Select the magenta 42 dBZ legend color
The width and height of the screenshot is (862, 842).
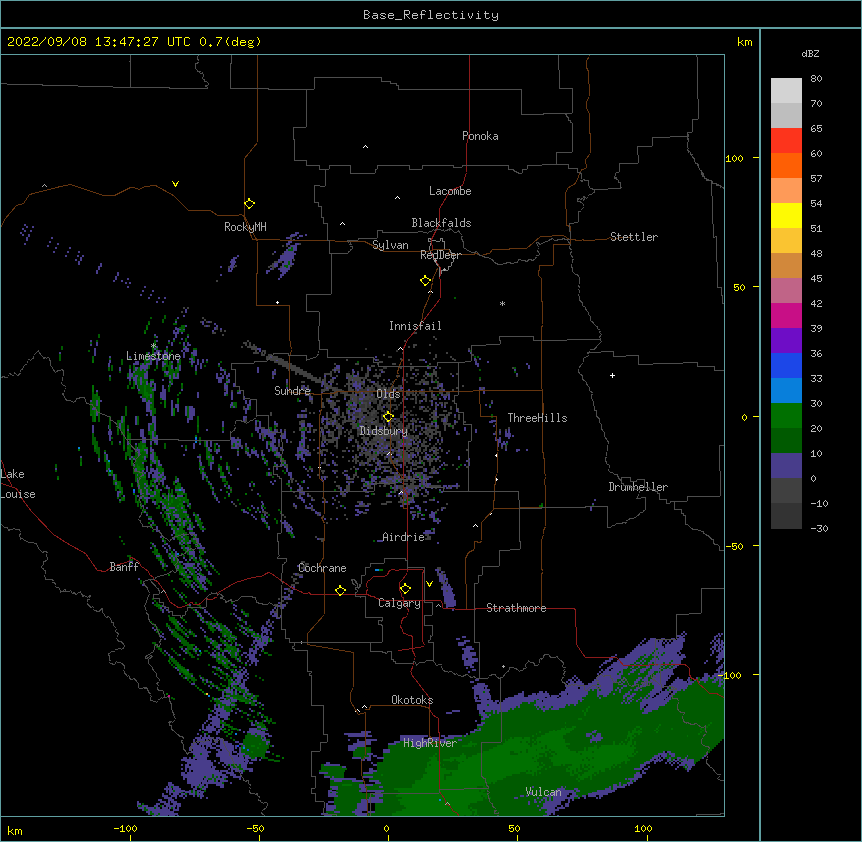(786, 315)
